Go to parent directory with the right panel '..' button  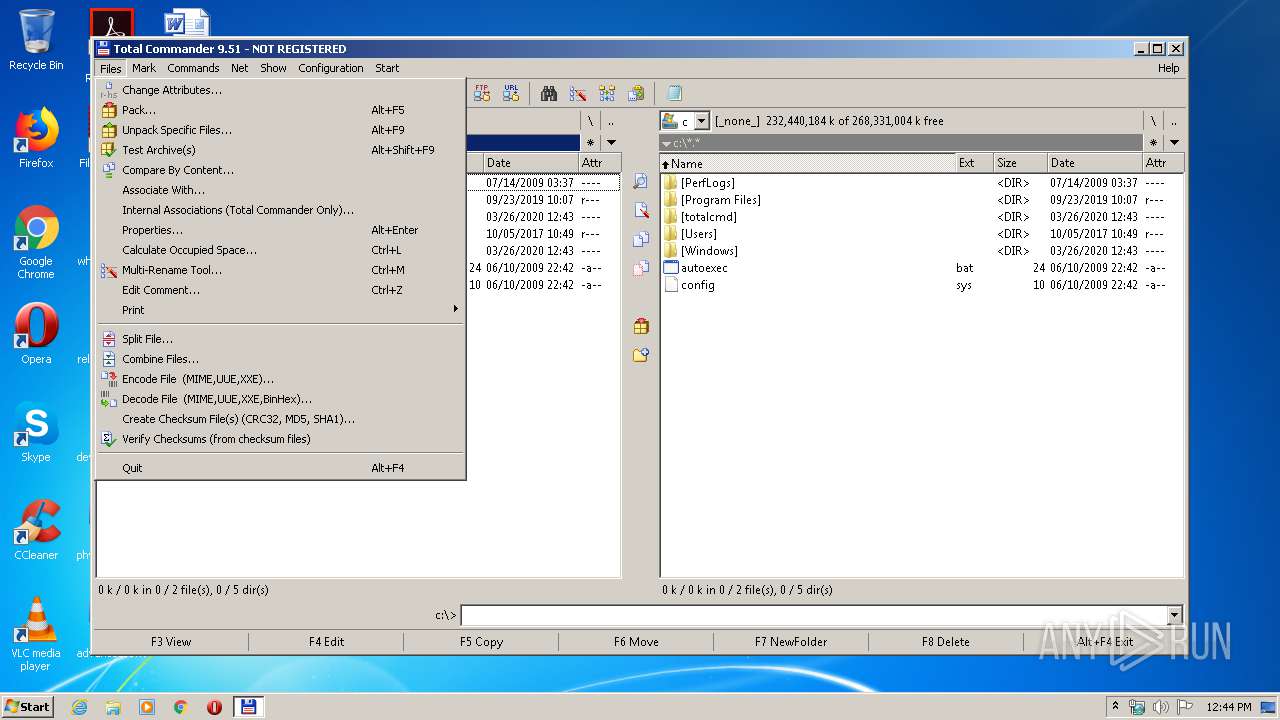pyautogui.click(x=1174, y=121)
